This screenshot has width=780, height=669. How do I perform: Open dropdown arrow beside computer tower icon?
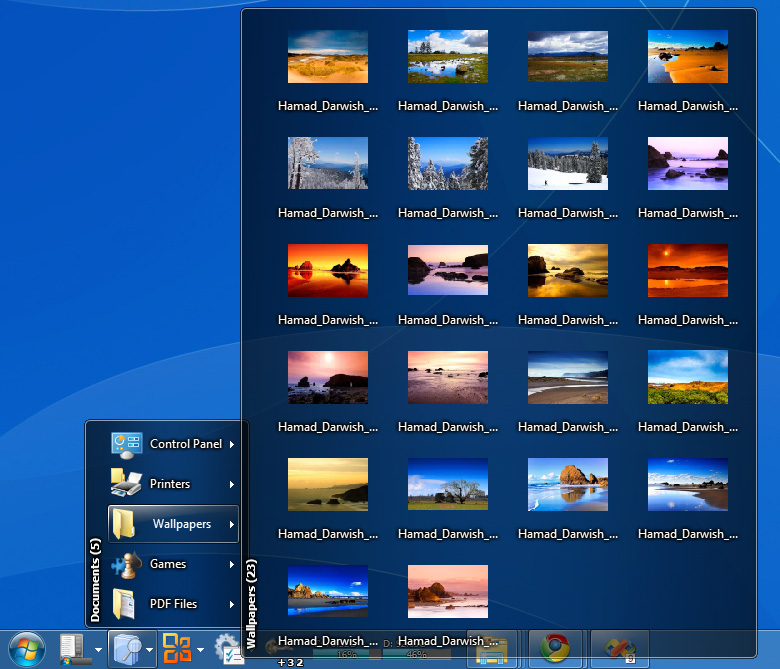(98, 650)
